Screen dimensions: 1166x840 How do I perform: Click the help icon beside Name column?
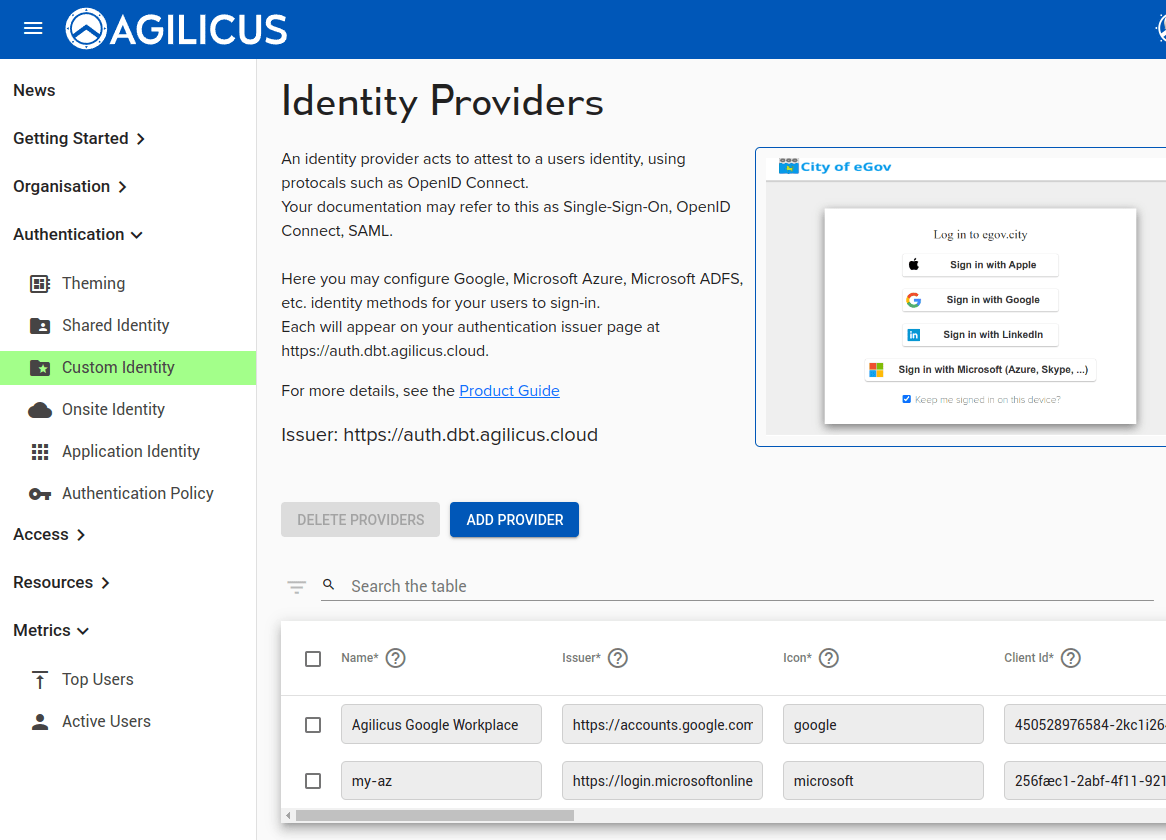point(396,658)
